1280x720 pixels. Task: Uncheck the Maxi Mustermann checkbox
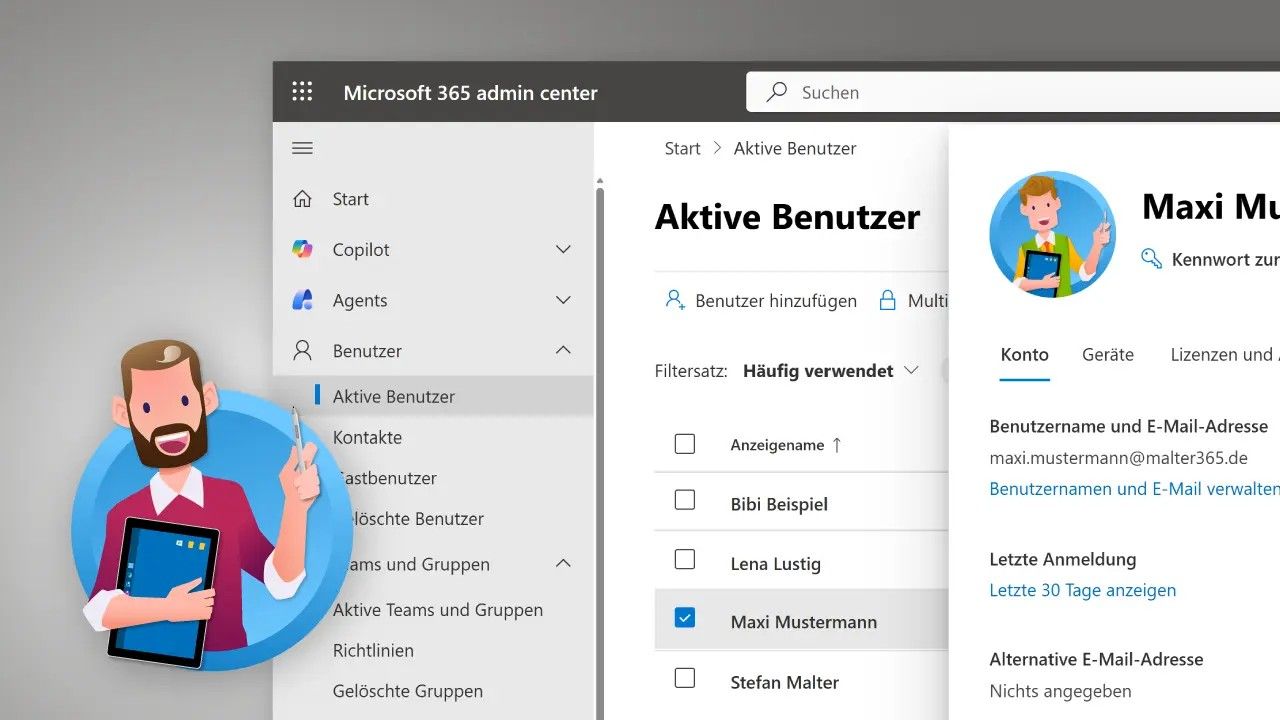[685, 618]
